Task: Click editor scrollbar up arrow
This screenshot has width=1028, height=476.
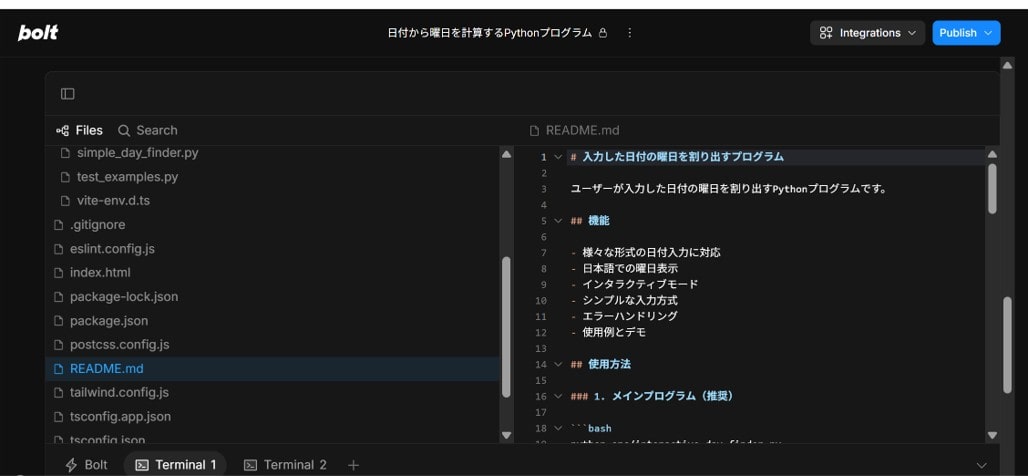Action: click(992, 155)
